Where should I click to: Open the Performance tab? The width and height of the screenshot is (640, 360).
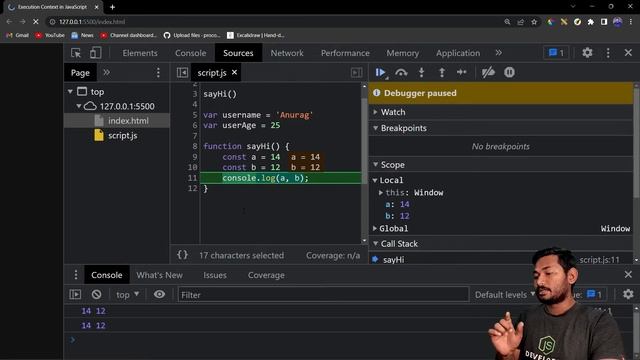tap(345, 53)
